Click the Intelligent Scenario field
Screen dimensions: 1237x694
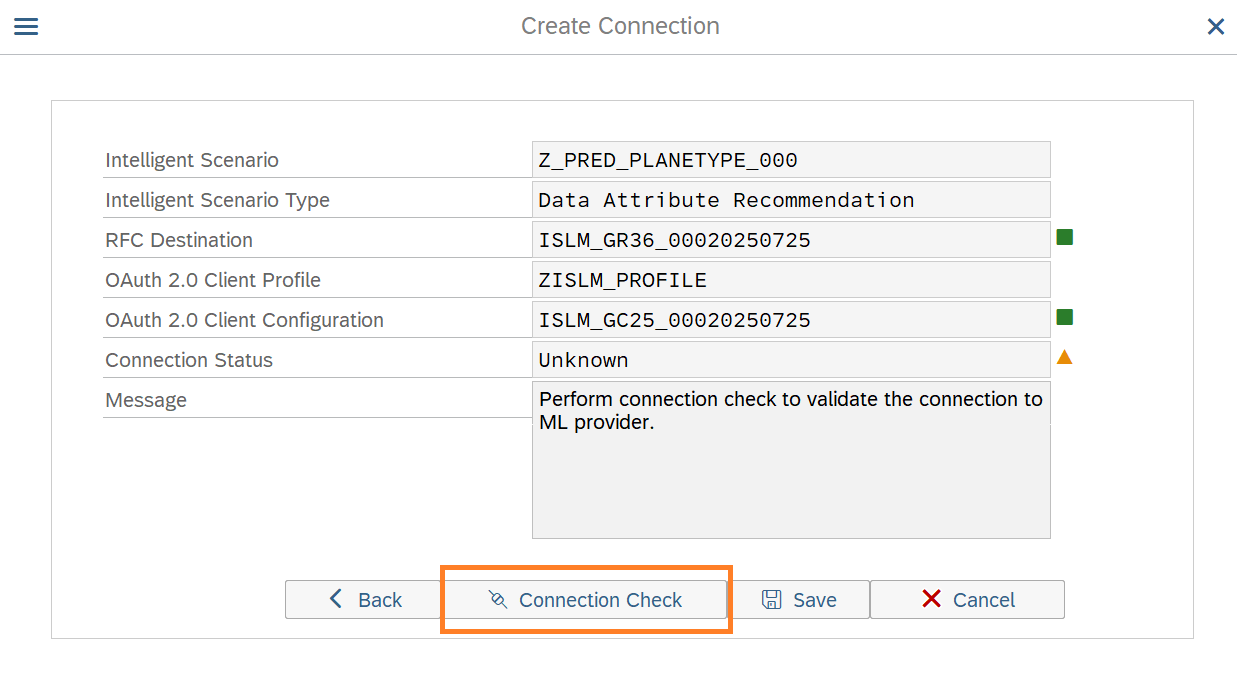790,160
